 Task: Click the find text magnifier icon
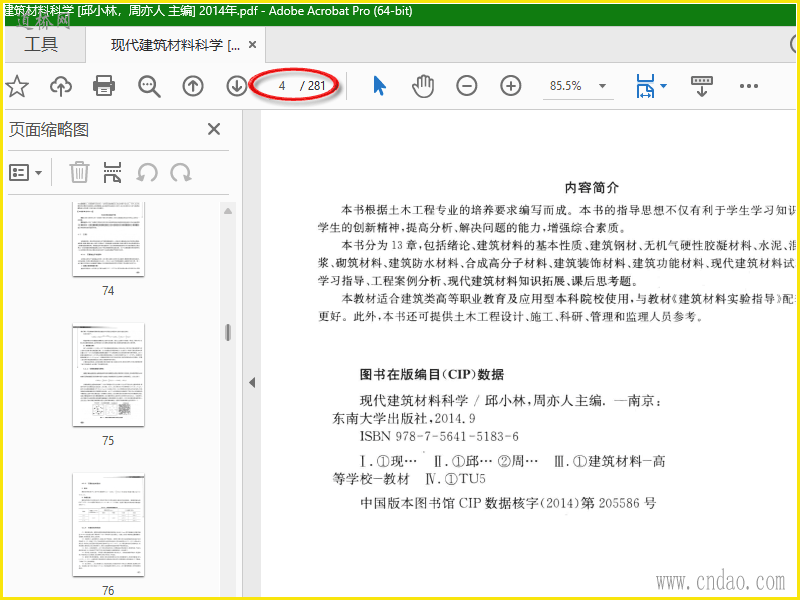[149, 86]
